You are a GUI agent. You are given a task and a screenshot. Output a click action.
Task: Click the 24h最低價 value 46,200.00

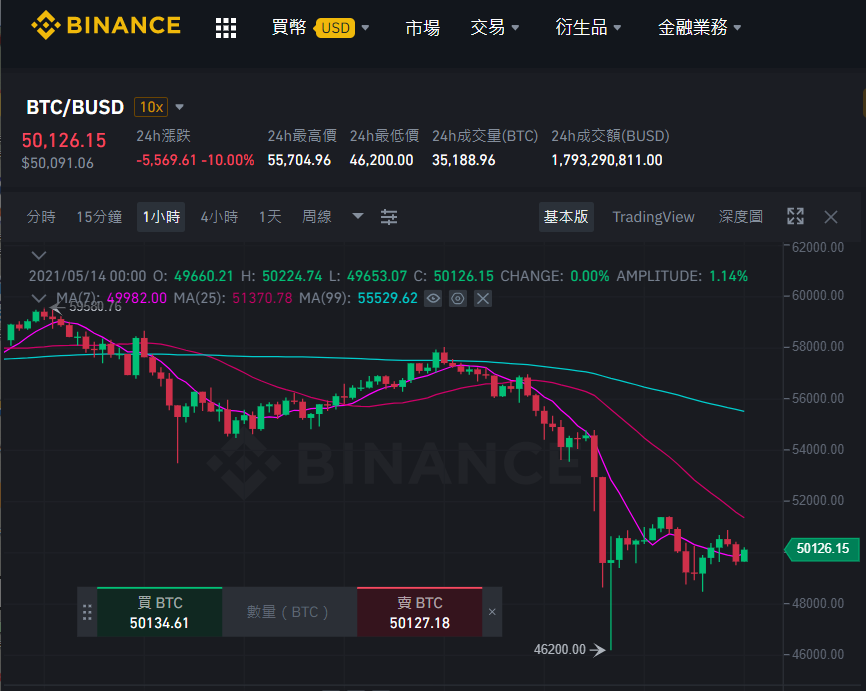pyautogui.click(x=382, y=160)
